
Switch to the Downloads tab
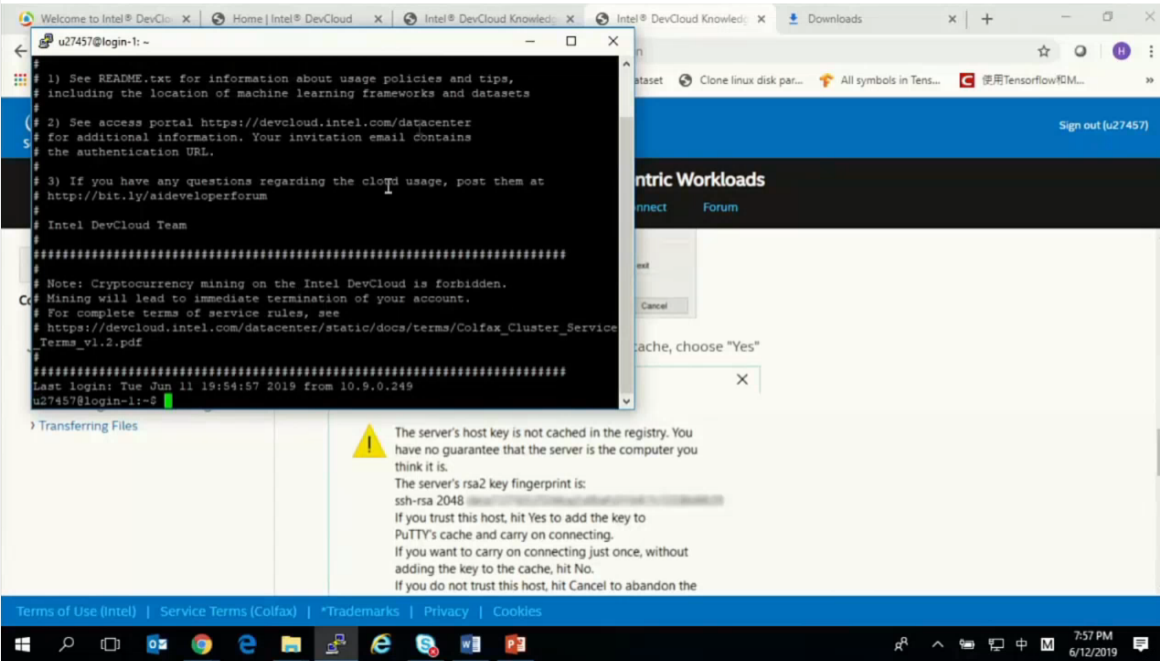[x=834, y=19]
